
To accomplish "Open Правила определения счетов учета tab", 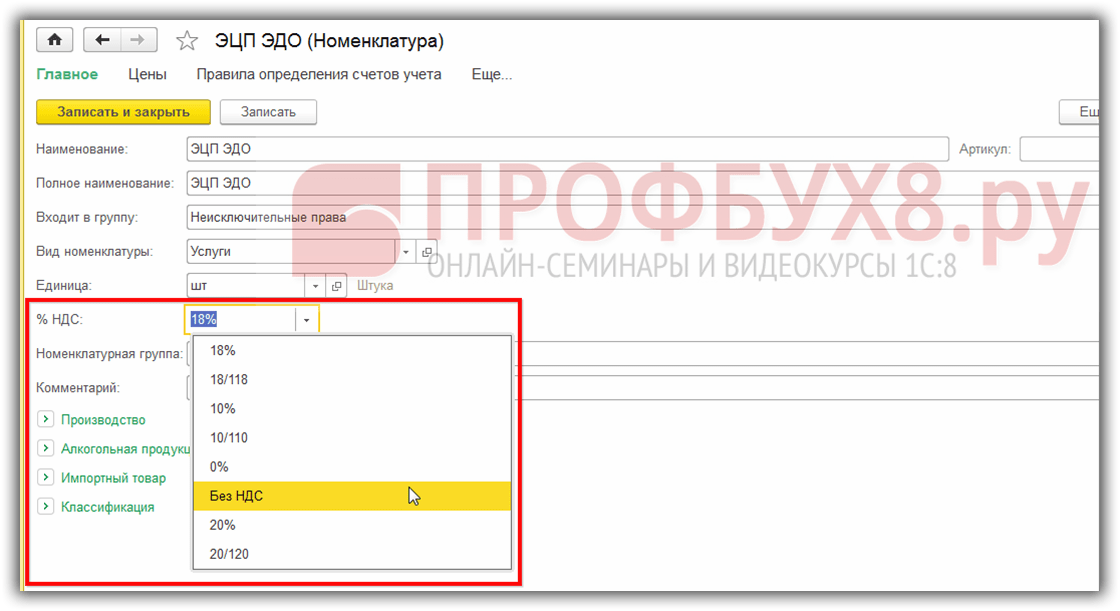I will [318, 74].
